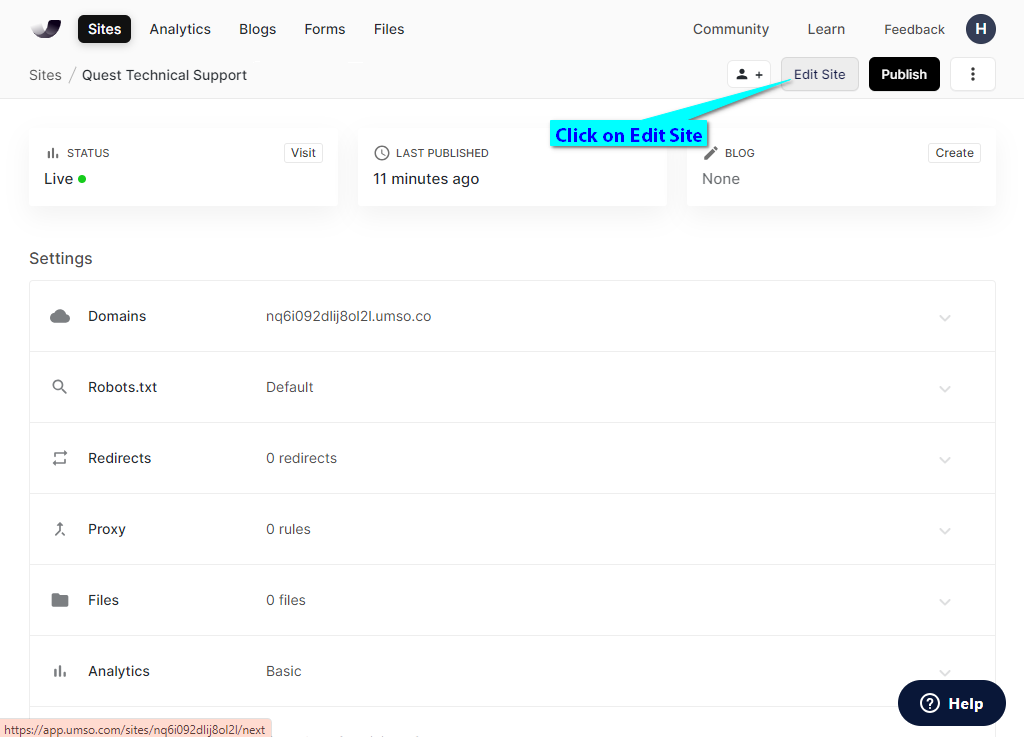Click the Redirects label
The width and height of the screenshot is (1024, 737).
click(120, 458)
